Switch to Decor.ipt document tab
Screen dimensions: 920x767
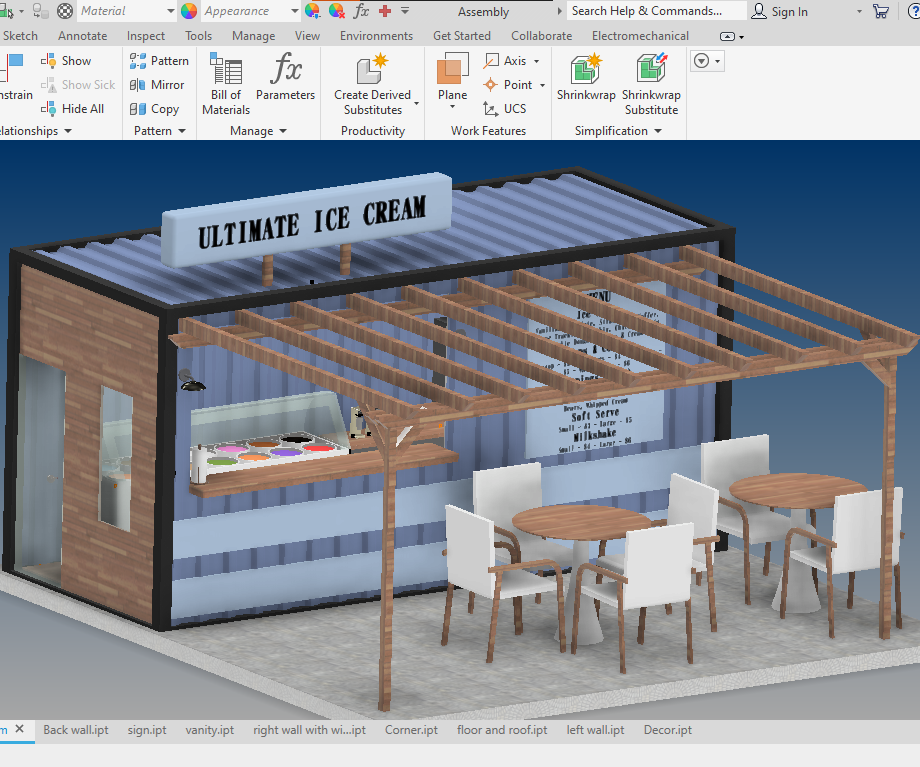point(668,730)
